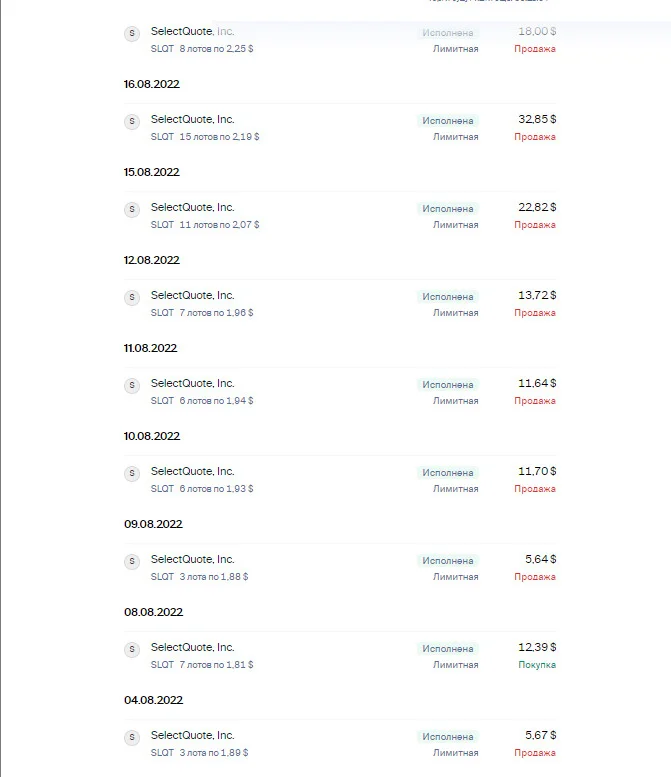The width and height of the screenshot is (671, 777).
Task: Click the 11.08.2022 date header
Action: pyautogui.click(x=150, y=348)
